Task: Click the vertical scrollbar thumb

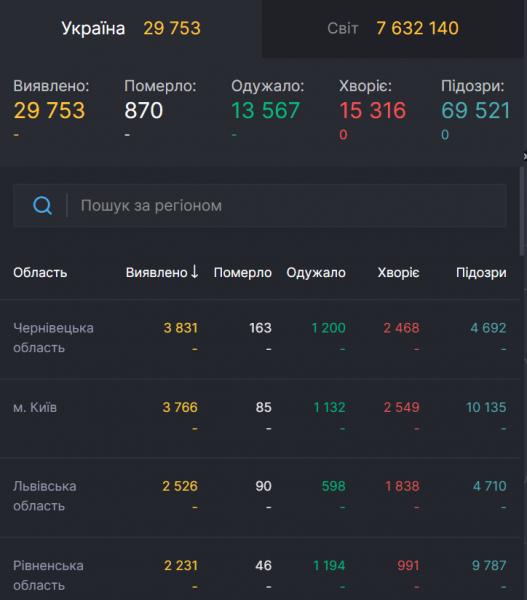Action: (522, 211)
